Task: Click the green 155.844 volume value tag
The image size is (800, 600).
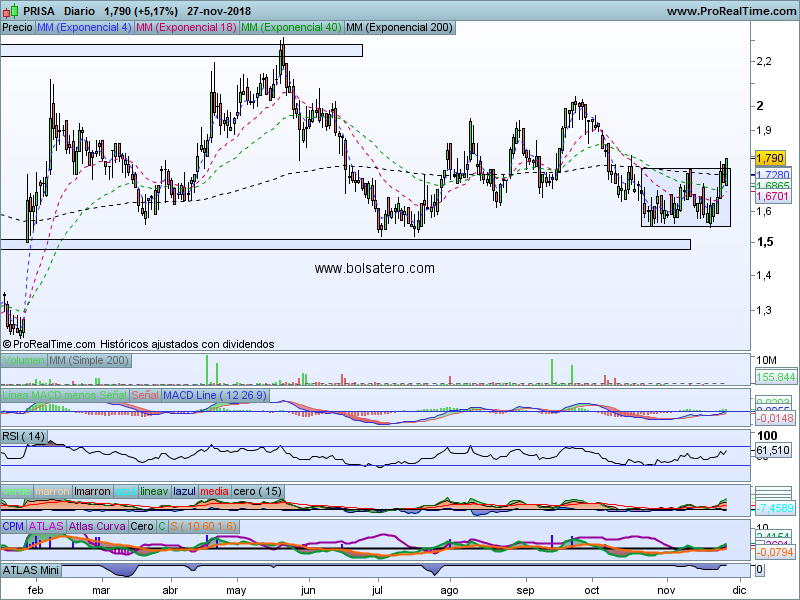Action: (776, 377)
